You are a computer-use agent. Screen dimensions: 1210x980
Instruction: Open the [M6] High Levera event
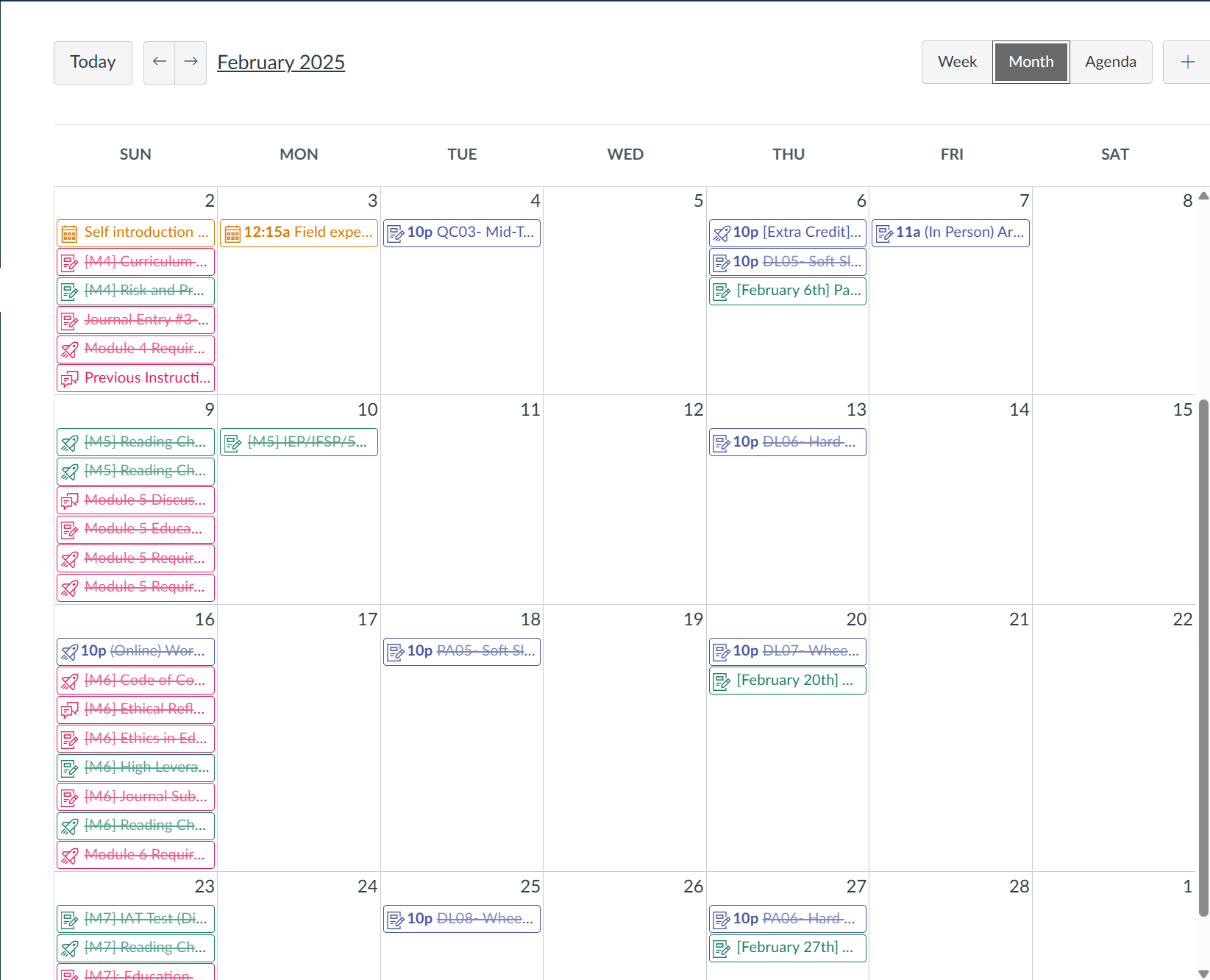tap(135, 767)
